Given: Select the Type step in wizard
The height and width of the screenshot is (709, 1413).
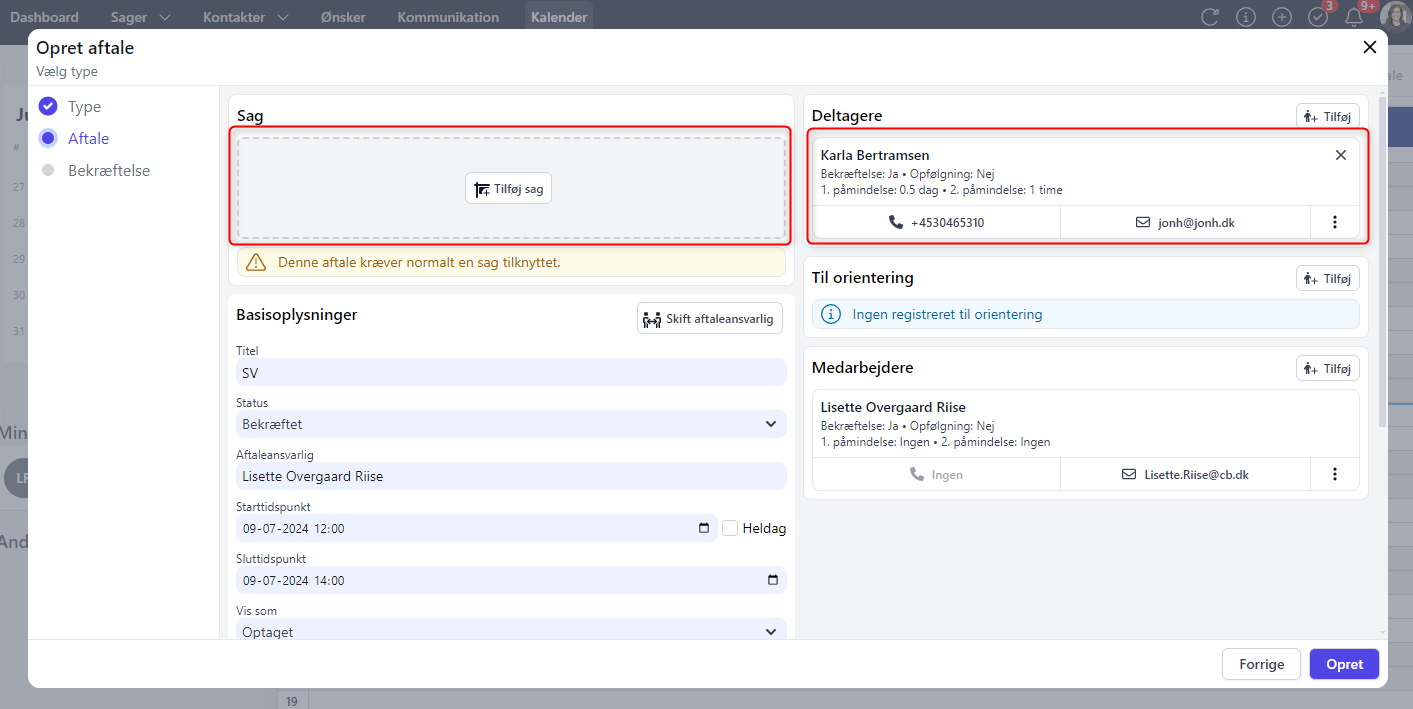Looking at the screenshot, I should (x=84, y=107).
